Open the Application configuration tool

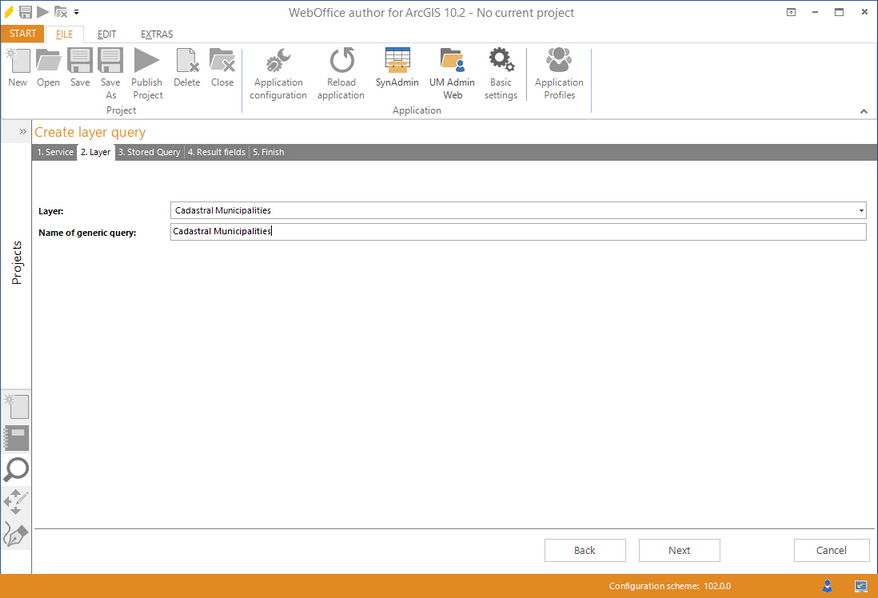[x=277, y=73]
